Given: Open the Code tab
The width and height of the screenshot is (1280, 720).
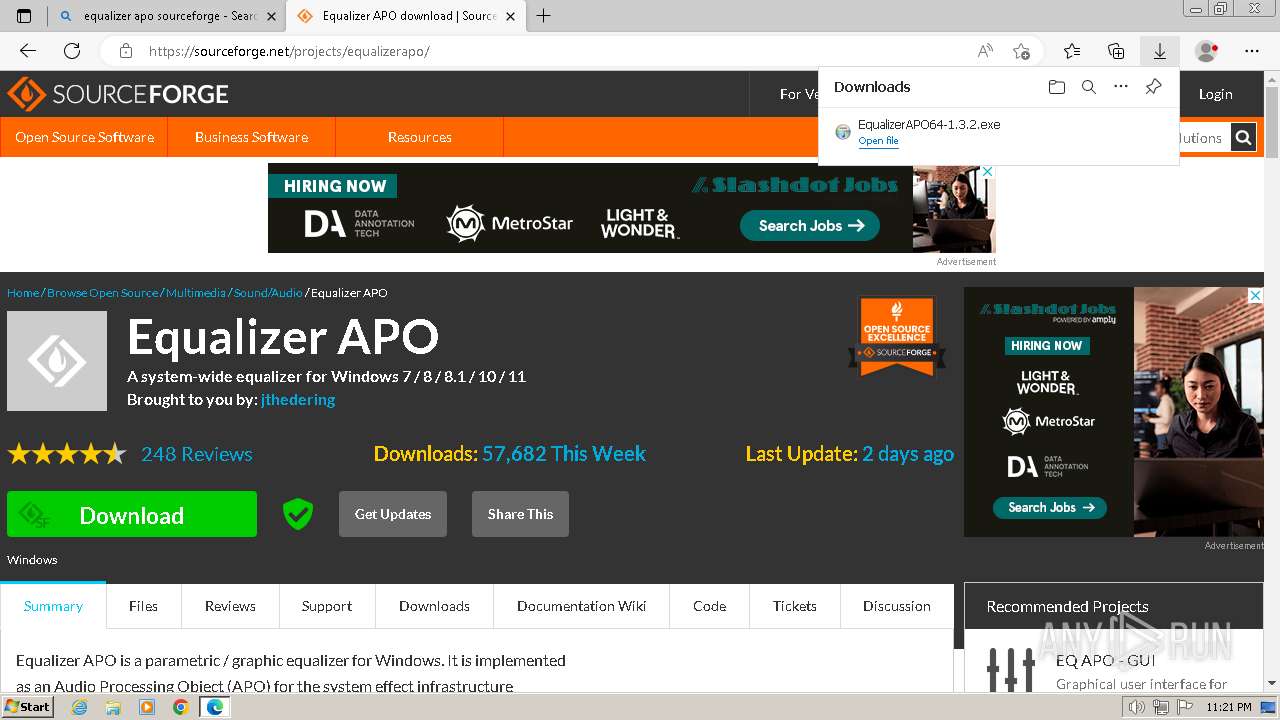Looking at the screenshot, I should 710,606.
